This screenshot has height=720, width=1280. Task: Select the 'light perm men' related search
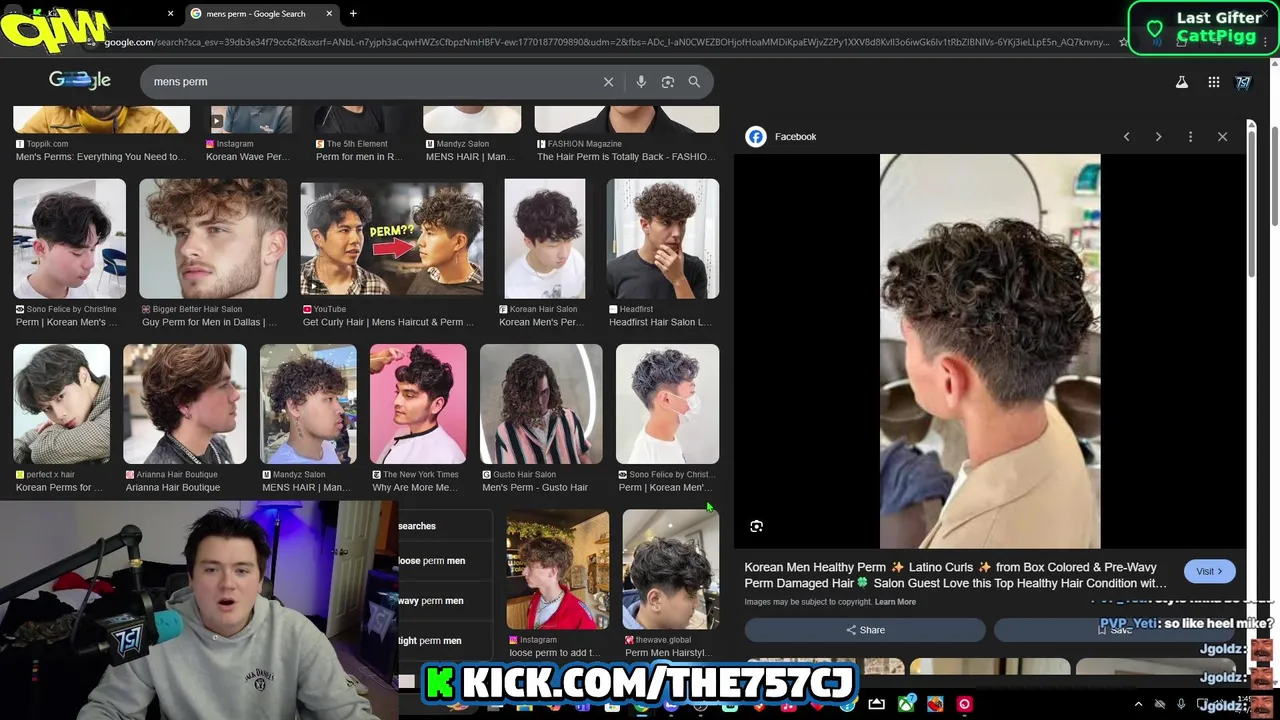[x=445, y=641]
